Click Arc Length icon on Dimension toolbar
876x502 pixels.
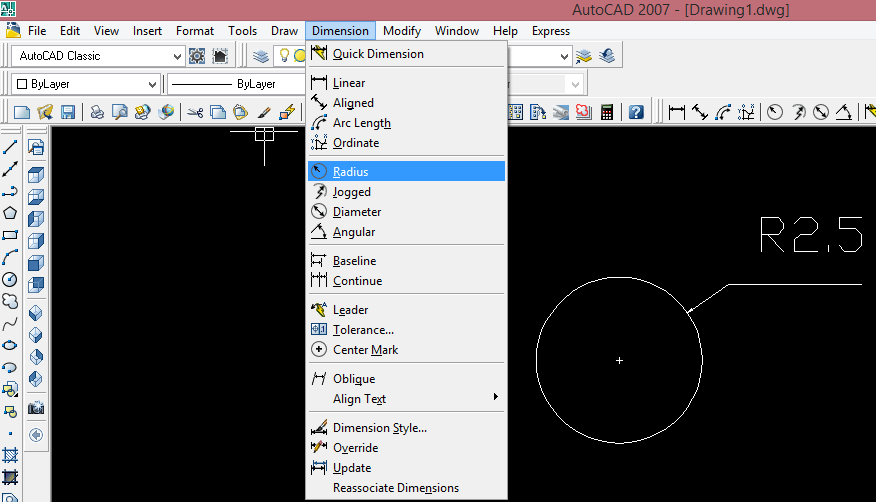click(x=723, y=112)
